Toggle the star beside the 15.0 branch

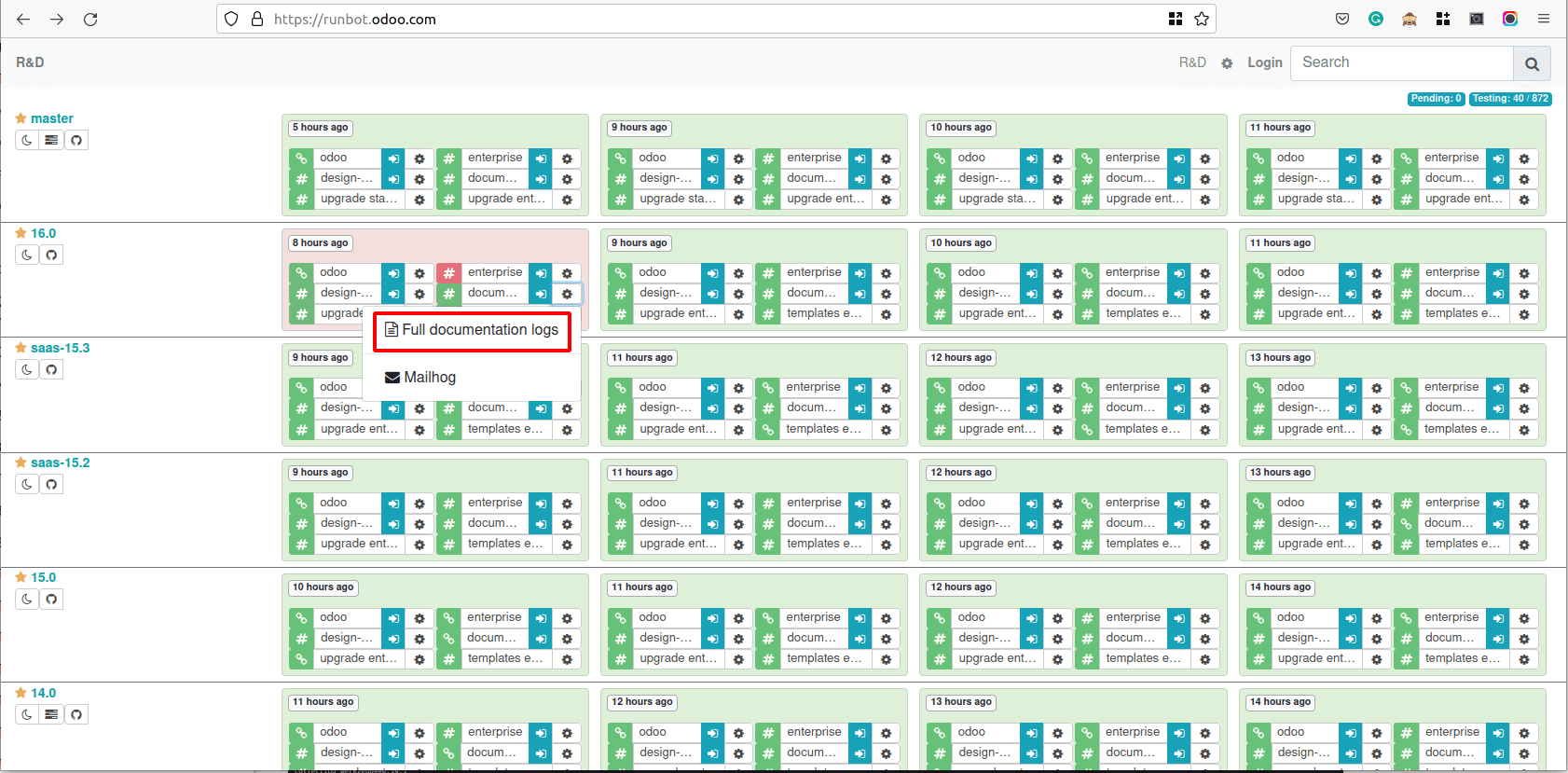coord(21,577)
